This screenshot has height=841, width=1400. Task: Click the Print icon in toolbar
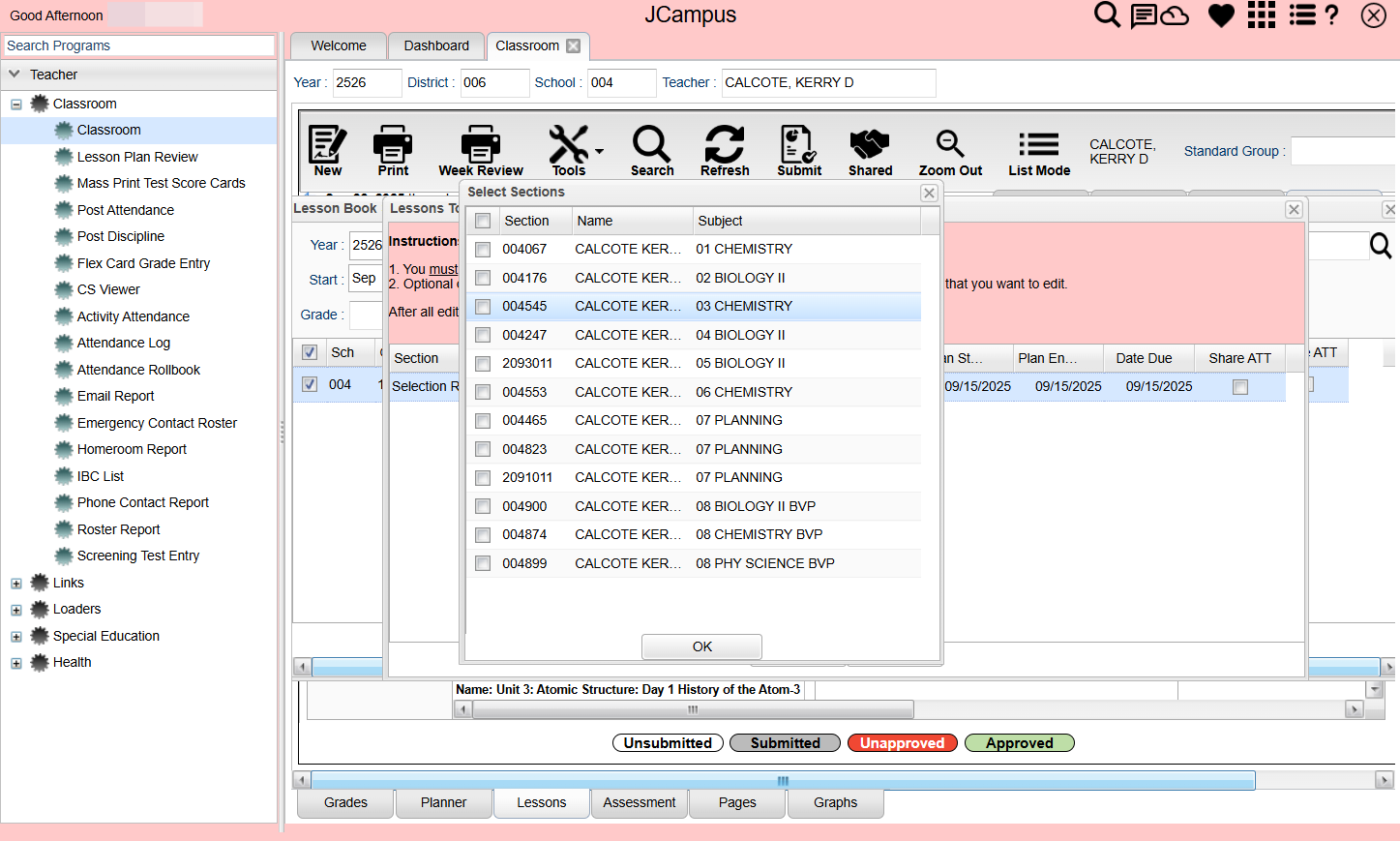(x=393, y=151)
